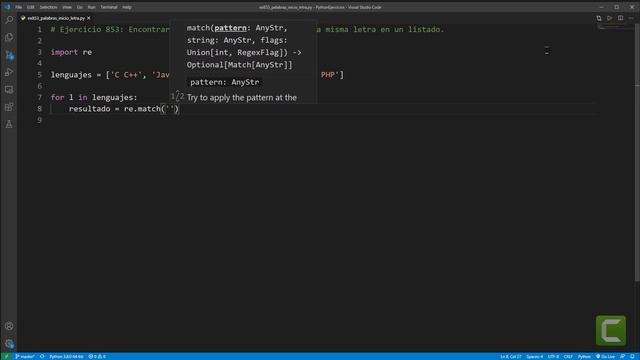
Task: Change indentation via Spaces: 4
Action: click(534, 356)
